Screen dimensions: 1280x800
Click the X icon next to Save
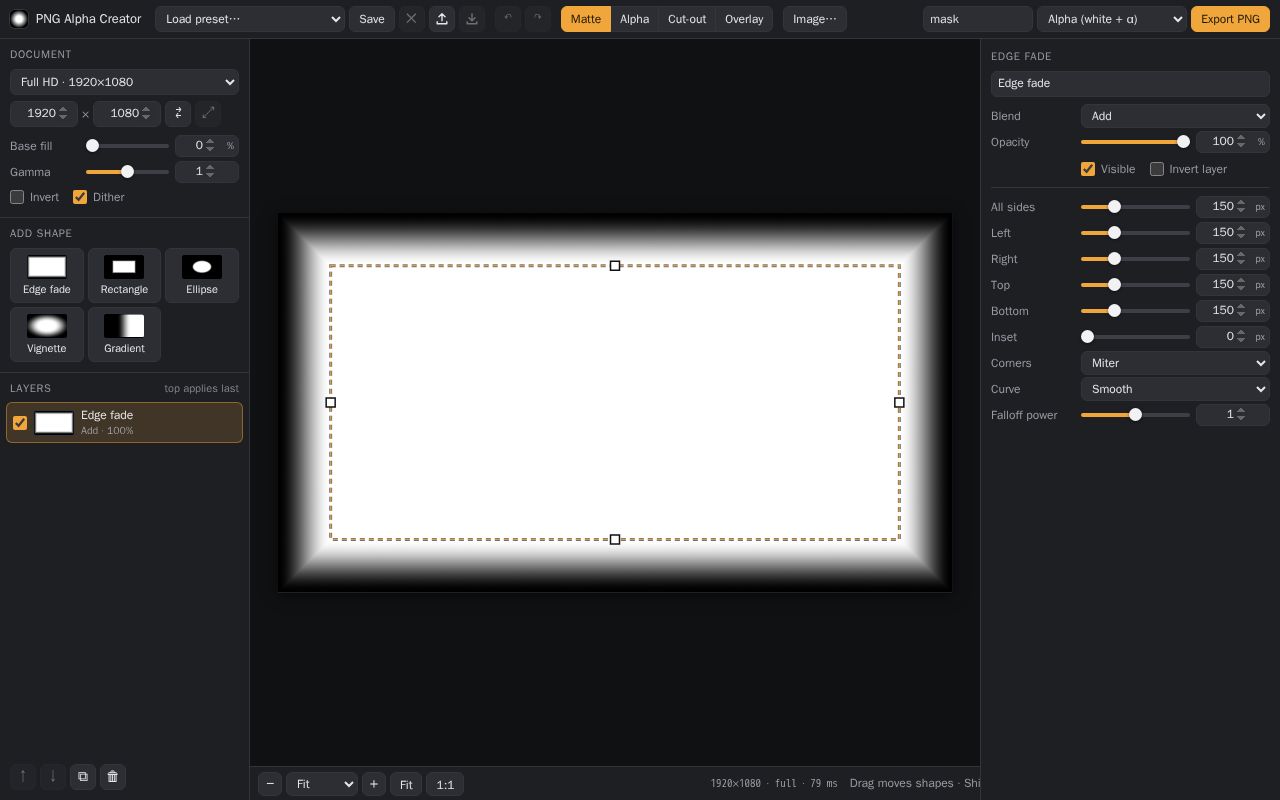pyautogui.click(x=412, y=19)
